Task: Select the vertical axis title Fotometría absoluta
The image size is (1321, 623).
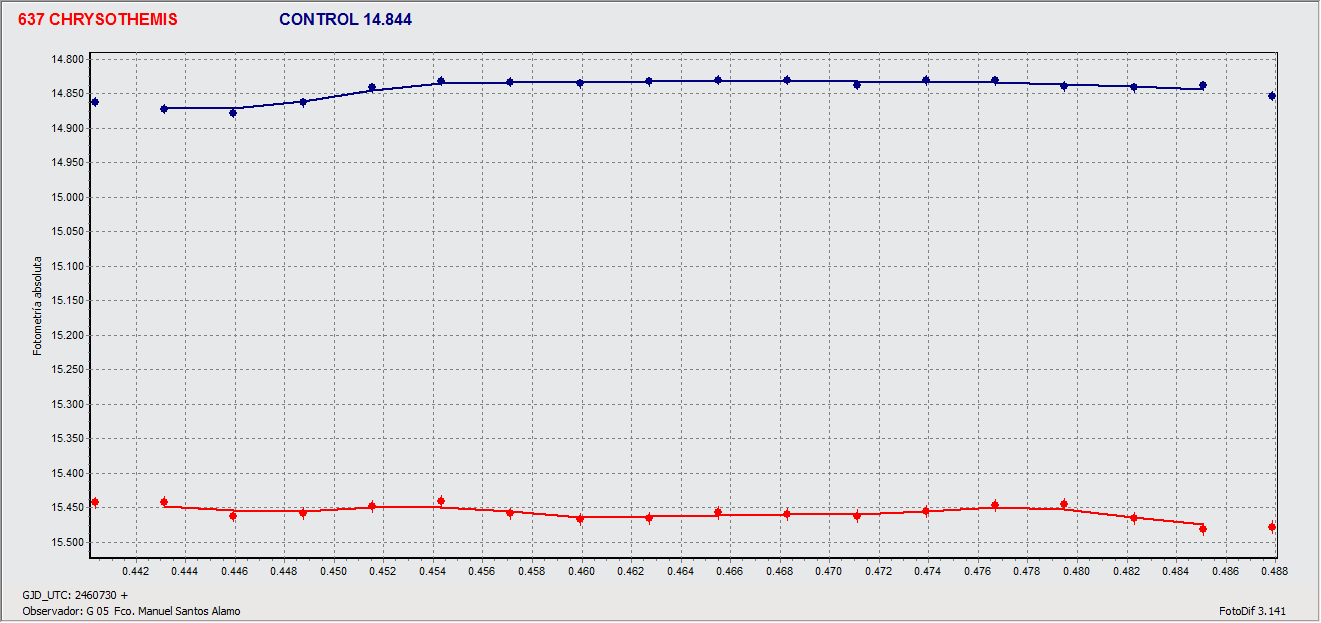Action: (x=38, y=305)
